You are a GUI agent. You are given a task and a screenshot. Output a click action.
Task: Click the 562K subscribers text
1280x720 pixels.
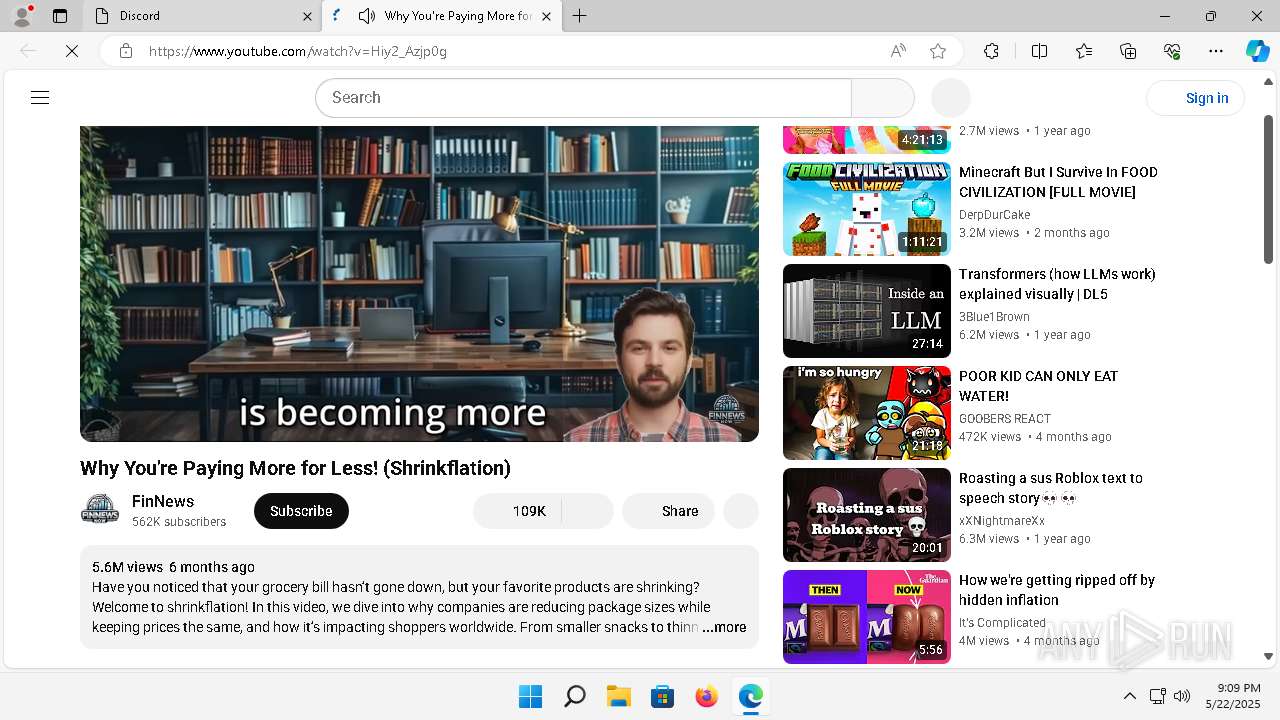click(x=179, y=522)
